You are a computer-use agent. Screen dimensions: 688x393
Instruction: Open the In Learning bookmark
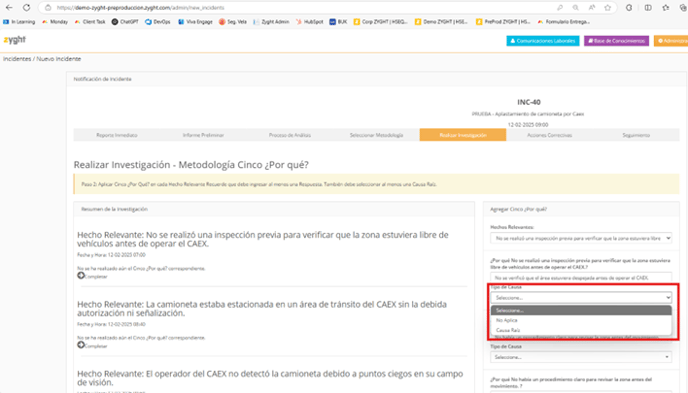(x=19, y=21)
